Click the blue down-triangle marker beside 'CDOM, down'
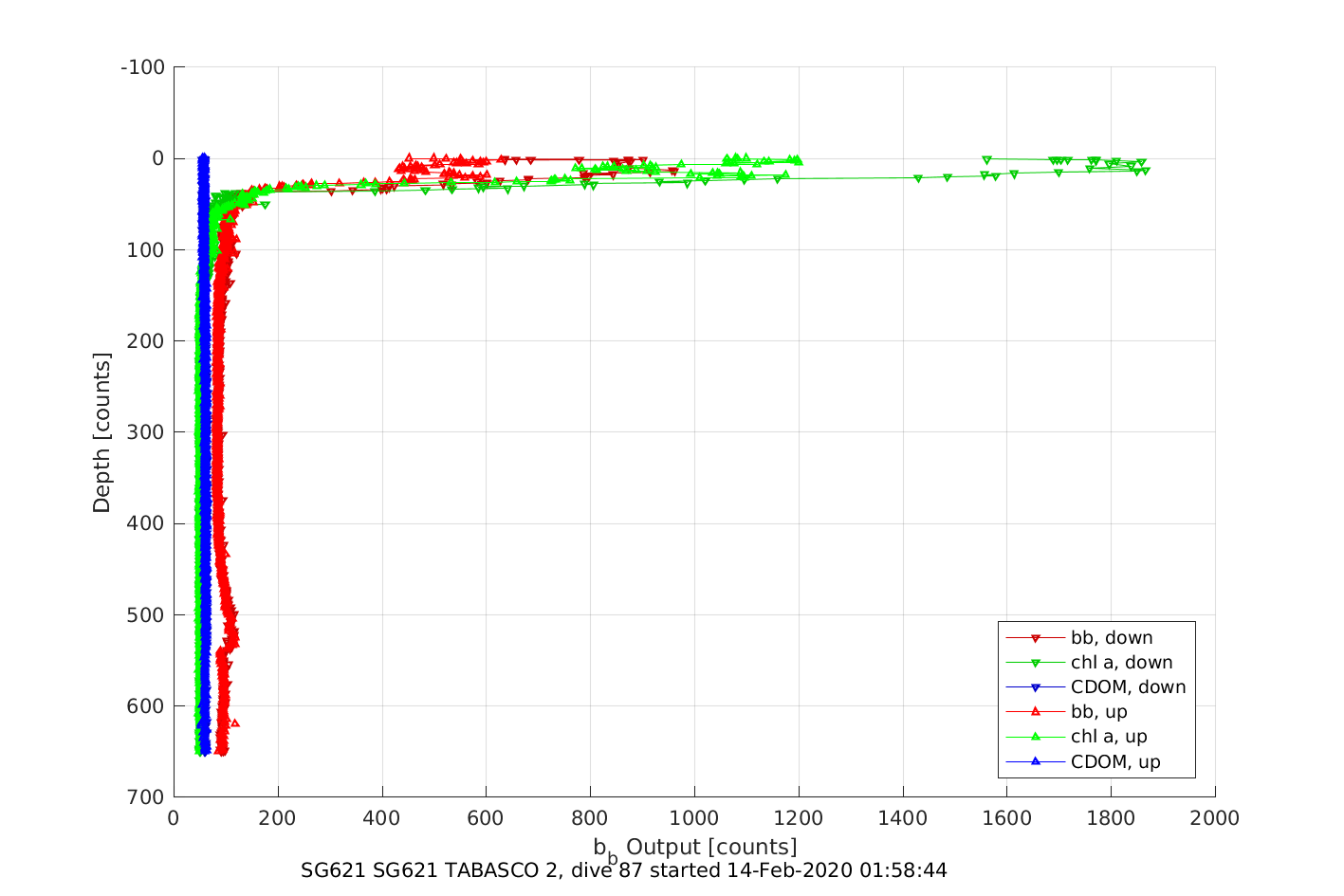Screen dimensions: 1344x896 [1036, 687]
